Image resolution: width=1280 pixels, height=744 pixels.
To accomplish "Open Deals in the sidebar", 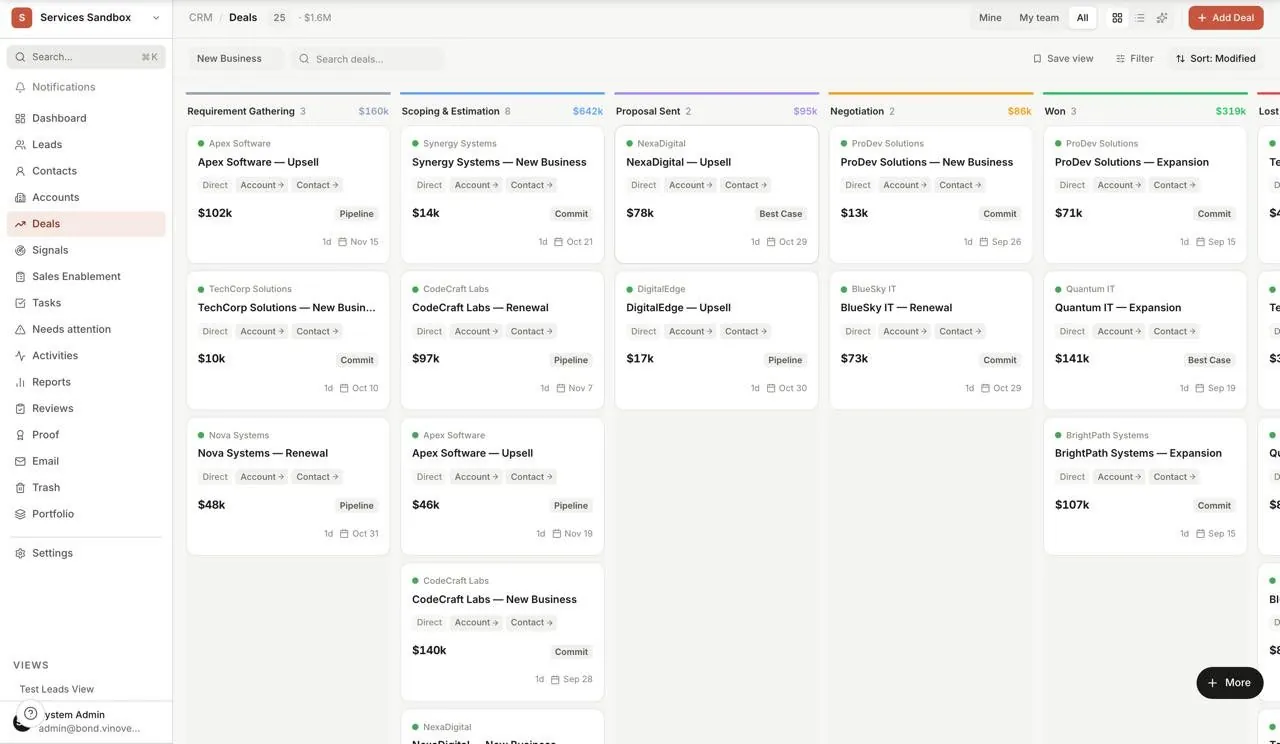I will click(86, 224).
